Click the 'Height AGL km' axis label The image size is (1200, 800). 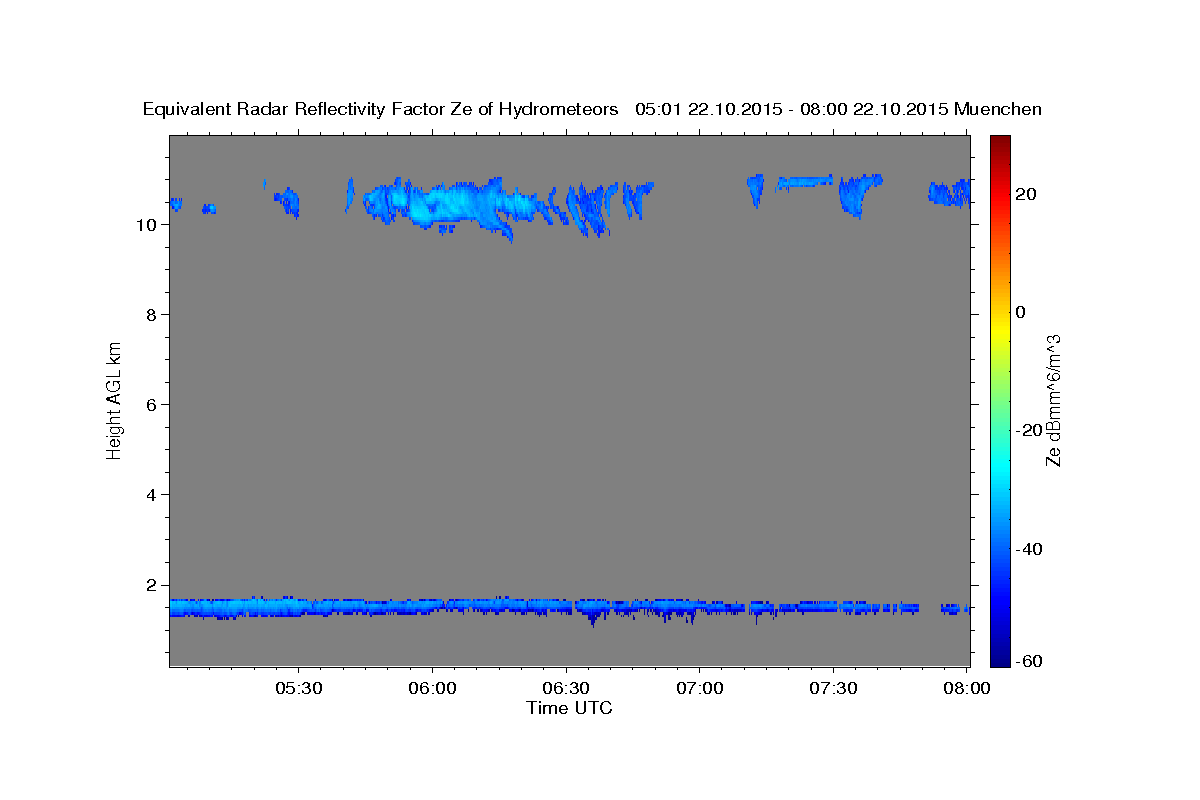coord(115,400)
